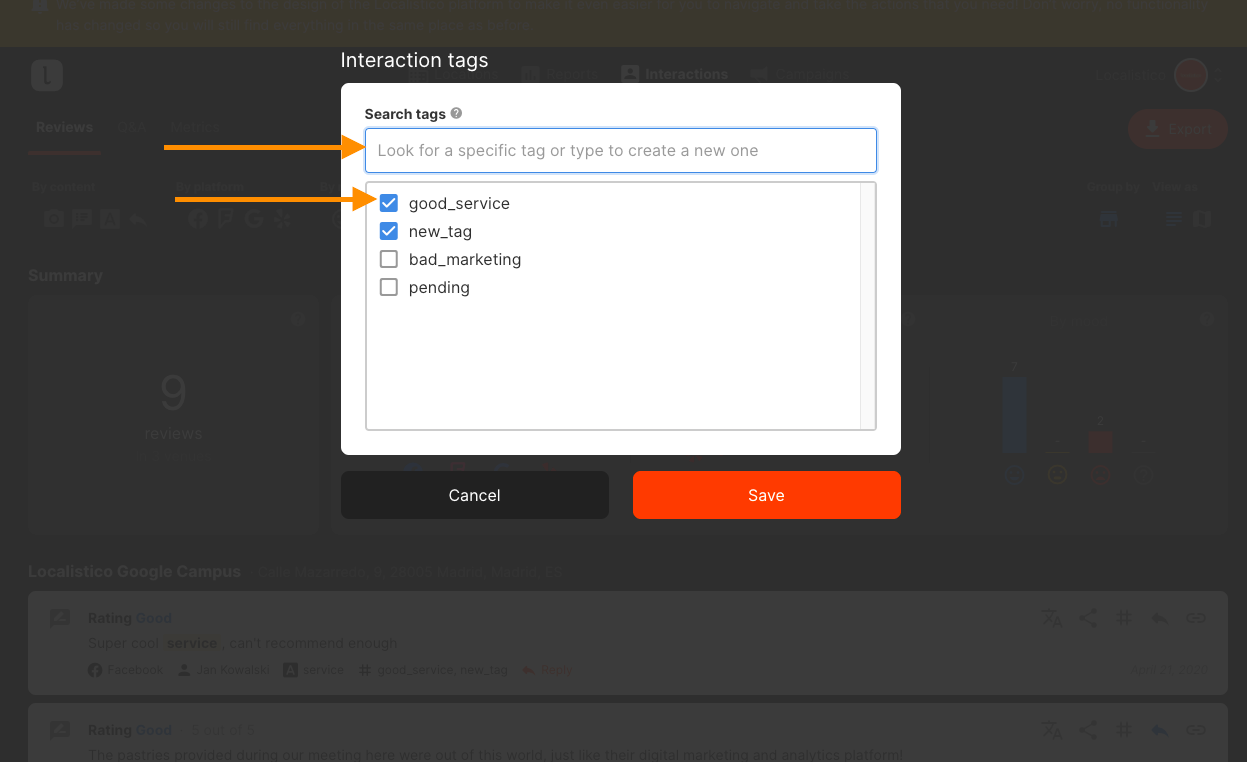Filter by the Facebook platform icon
The height and width of the screenshot is (762, 1247).
[198, 219]
